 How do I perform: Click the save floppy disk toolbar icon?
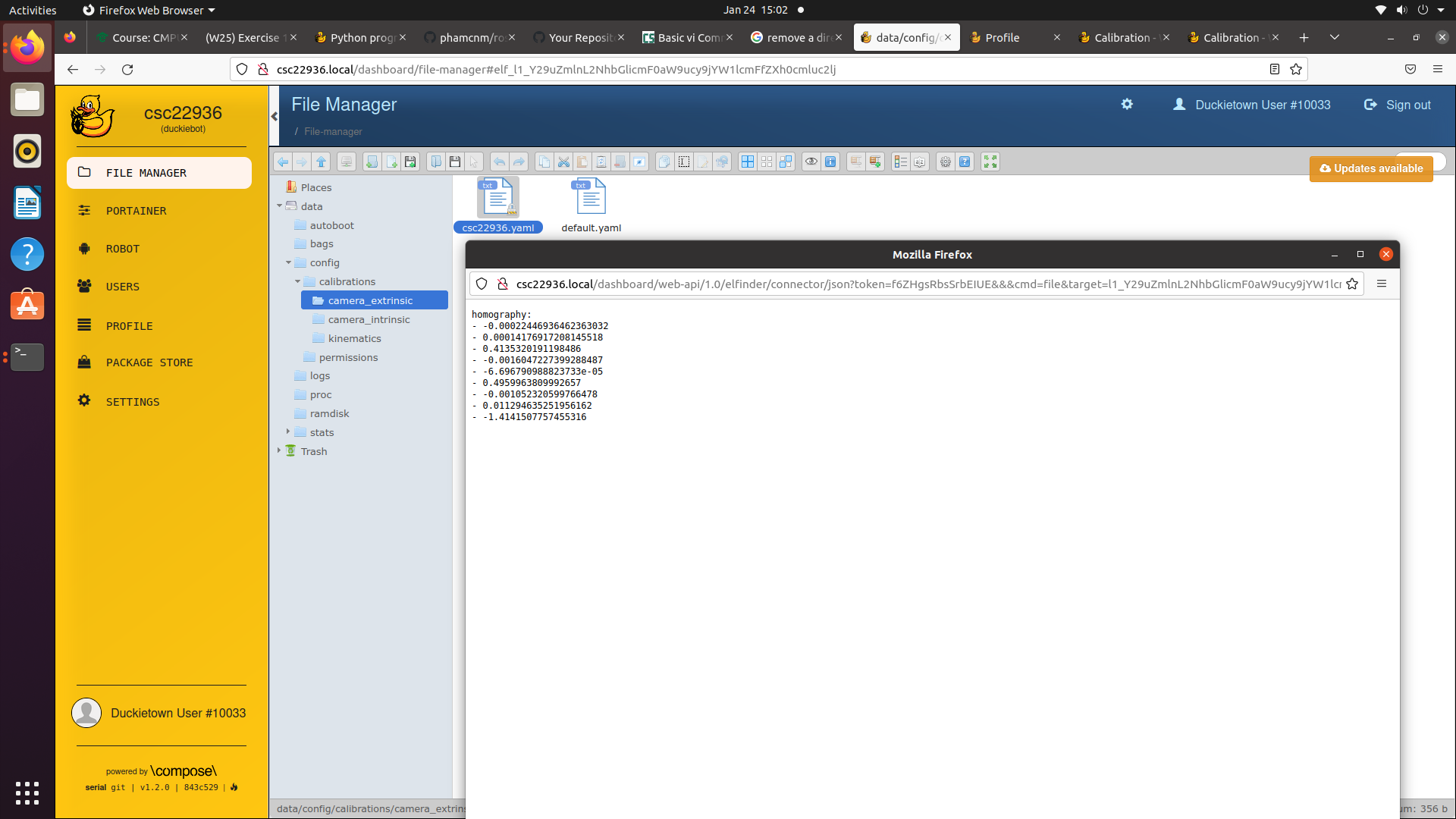click(x=455, y=162)
